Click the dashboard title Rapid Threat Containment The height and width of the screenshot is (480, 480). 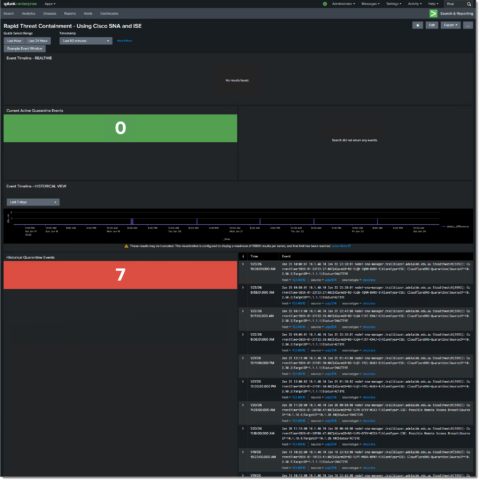tap(72, 26)
